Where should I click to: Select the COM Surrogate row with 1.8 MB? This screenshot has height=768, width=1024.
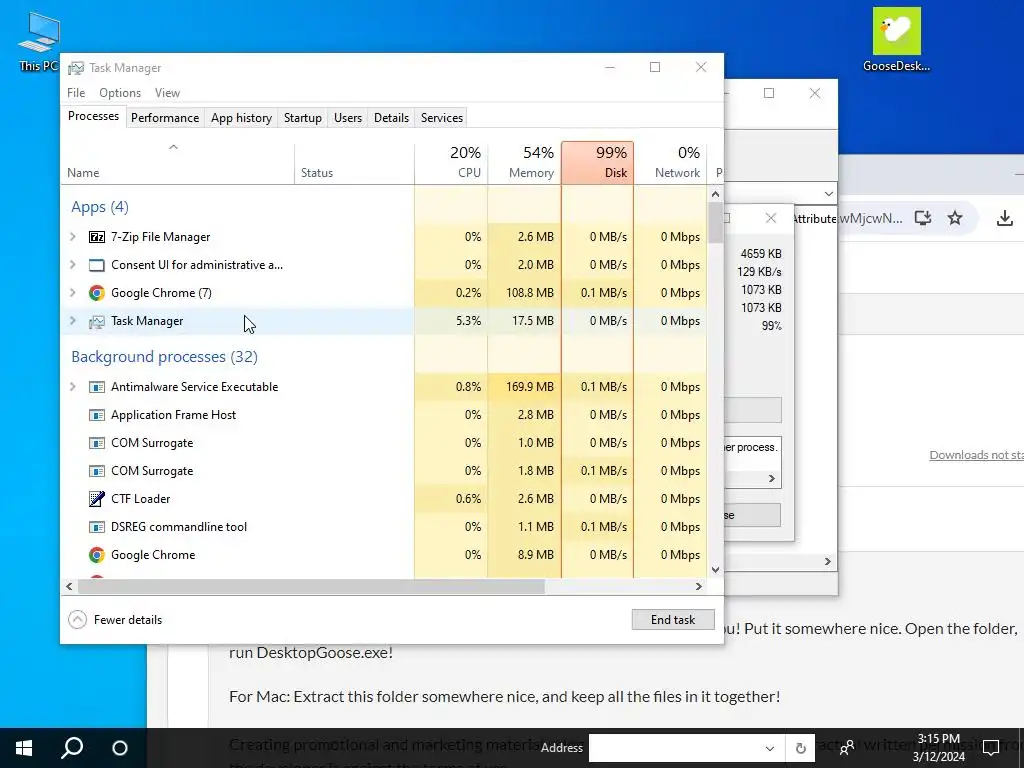[x=384, y=471]
